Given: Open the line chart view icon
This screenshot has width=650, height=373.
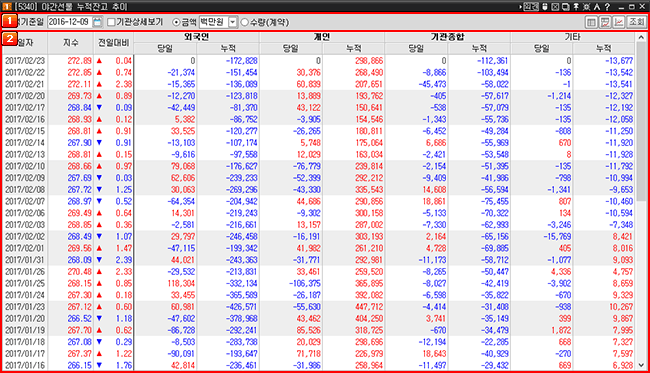Looking at the screenshot, I should tap(619, 22).
